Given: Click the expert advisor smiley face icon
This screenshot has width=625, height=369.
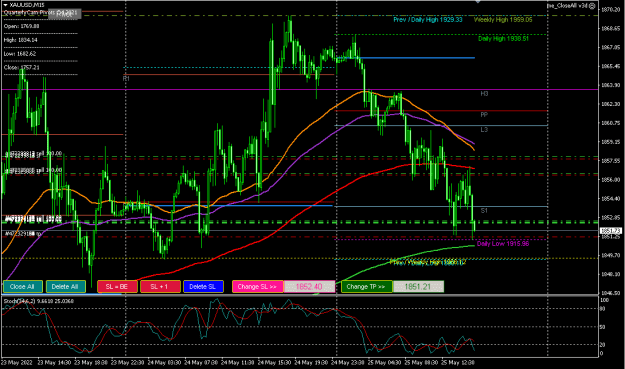Looking at the screenshot, I should (x=592, y=6).
